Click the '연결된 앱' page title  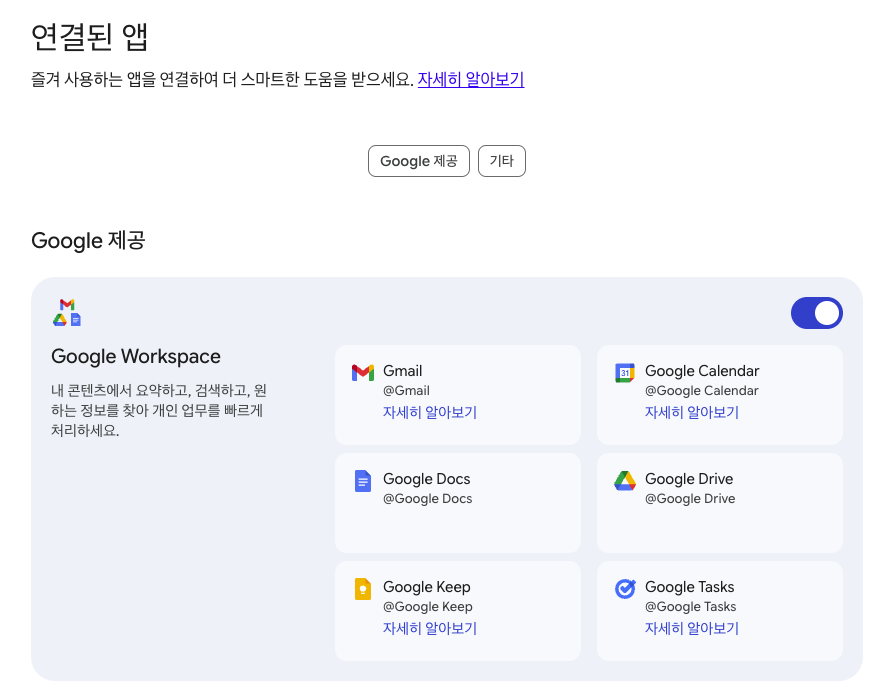pos(90,38)
